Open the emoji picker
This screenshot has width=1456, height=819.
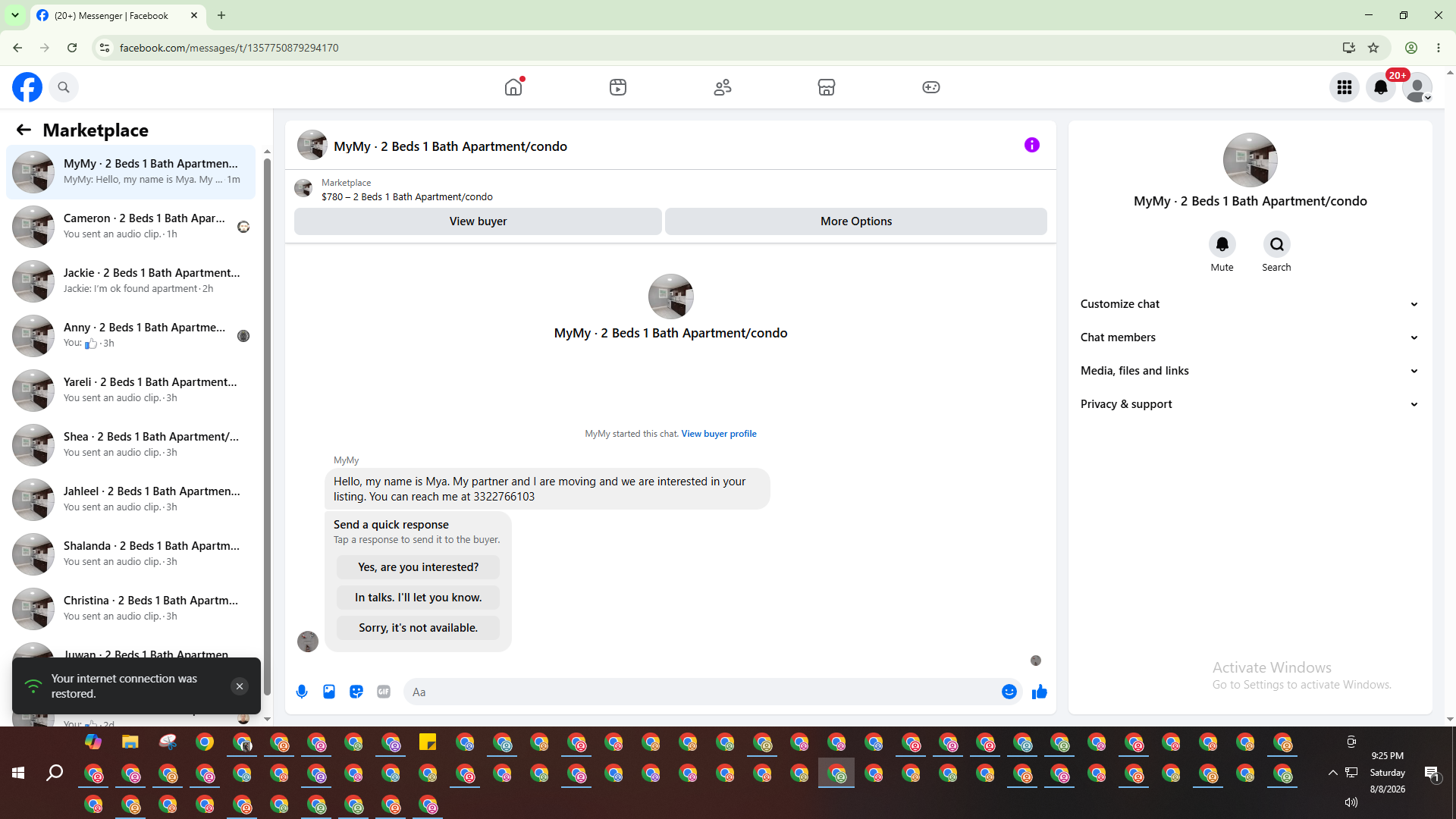coord(1009,692)
